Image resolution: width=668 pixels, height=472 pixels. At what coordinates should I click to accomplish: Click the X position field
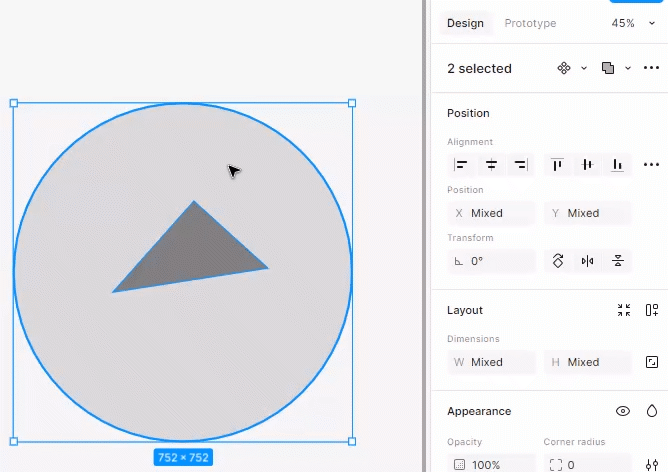492,213
